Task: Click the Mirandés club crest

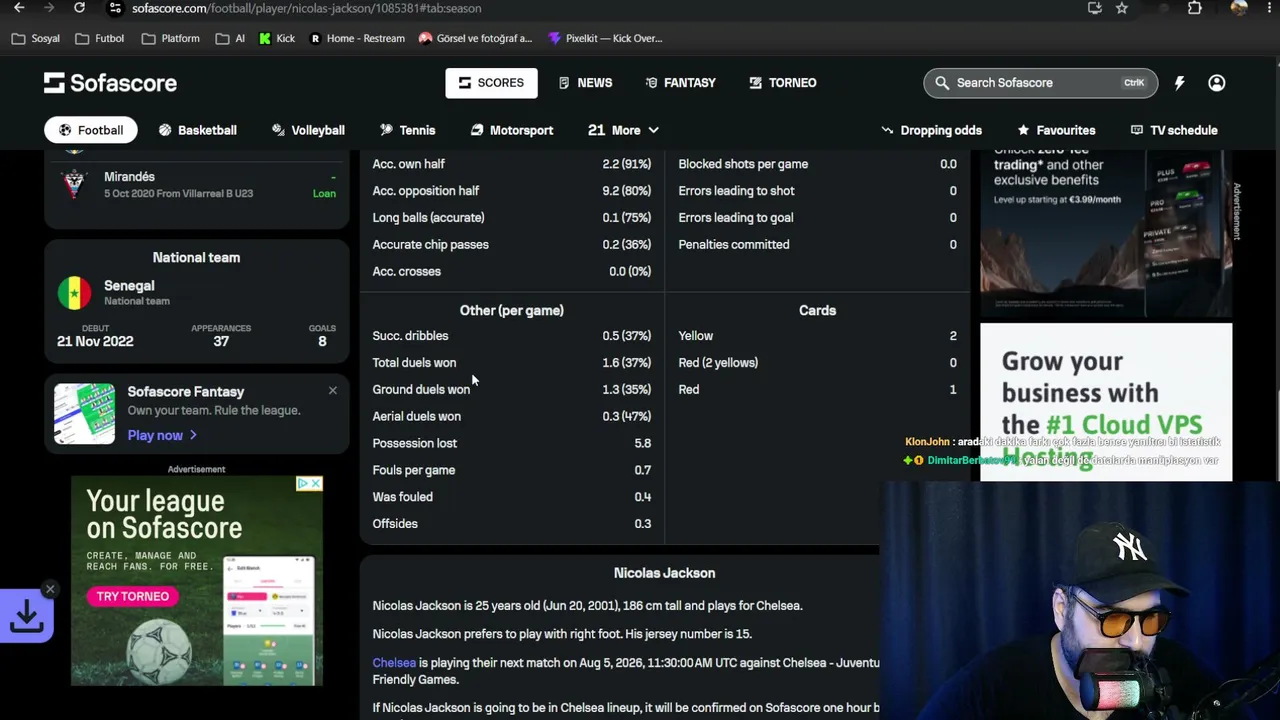Action: click(x=73, y=184)
